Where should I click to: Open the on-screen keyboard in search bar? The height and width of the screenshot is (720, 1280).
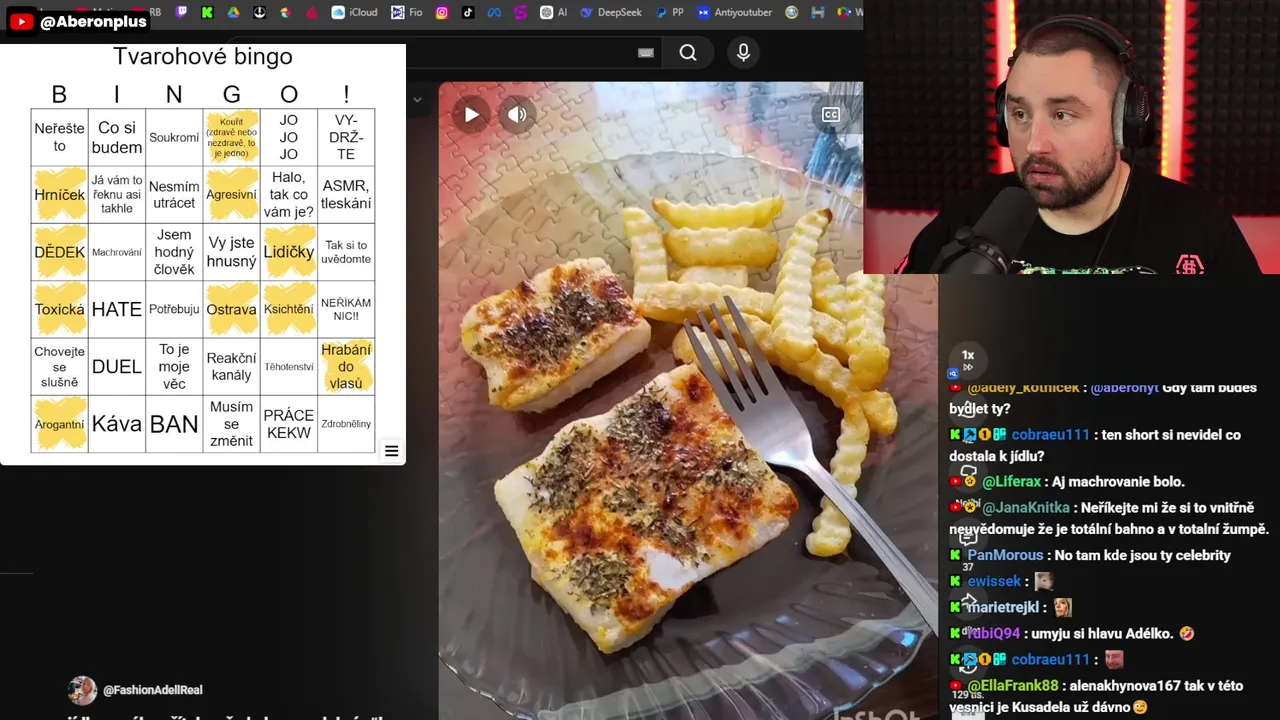(x=646, y=53)
